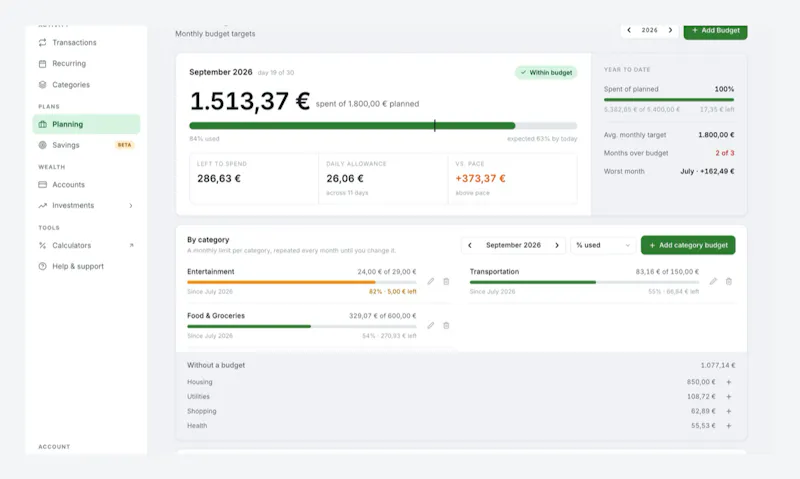Click the monthly spending progress bar

click(383, 125)
